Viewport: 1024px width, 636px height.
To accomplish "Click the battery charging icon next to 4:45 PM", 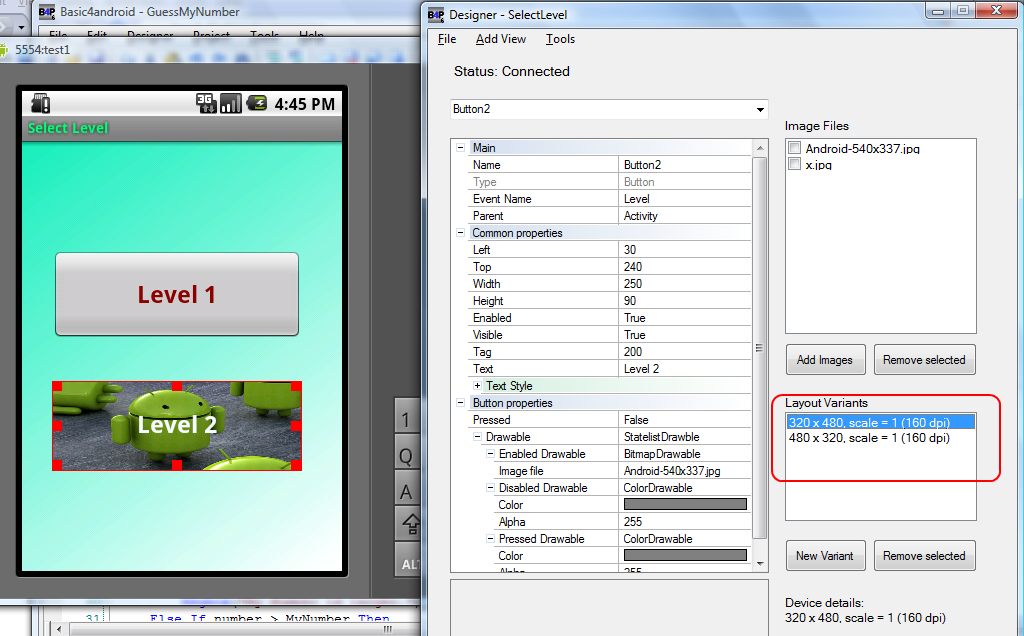I will pos(255,103).
